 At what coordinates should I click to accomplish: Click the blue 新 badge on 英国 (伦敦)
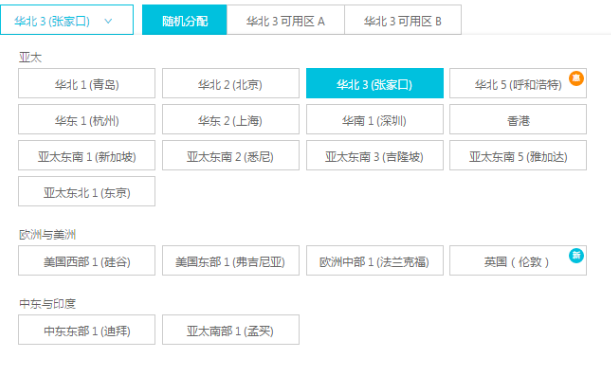tap(576, 255)
